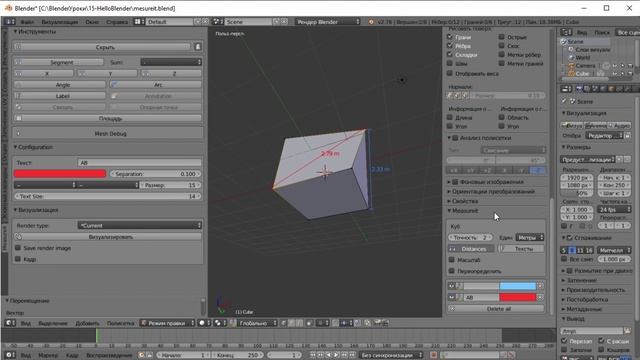Open the 24 fps frame rate dropdown

tap(614, 209)
